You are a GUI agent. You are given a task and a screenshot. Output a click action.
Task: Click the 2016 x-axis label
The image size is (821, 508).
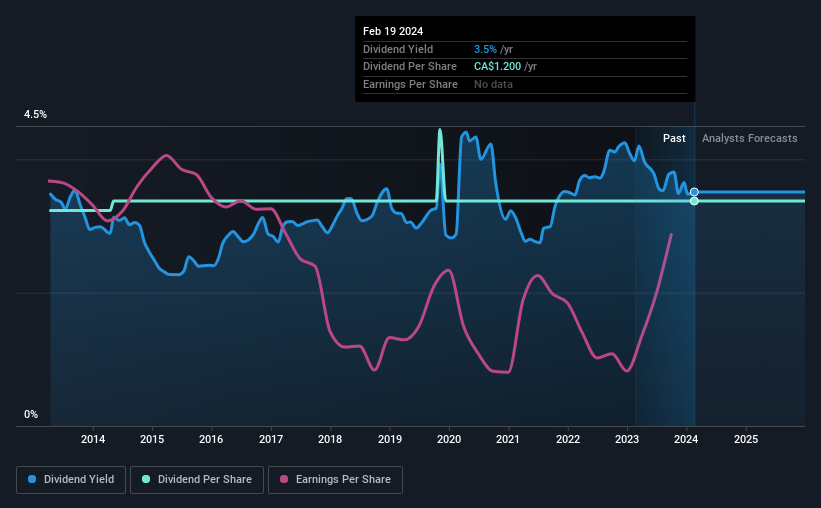(211, 439)
